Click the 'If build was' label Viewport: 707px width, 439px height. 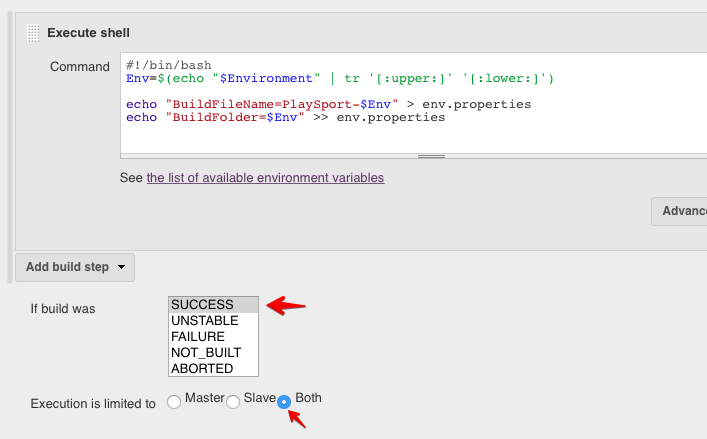coord(63,309)
